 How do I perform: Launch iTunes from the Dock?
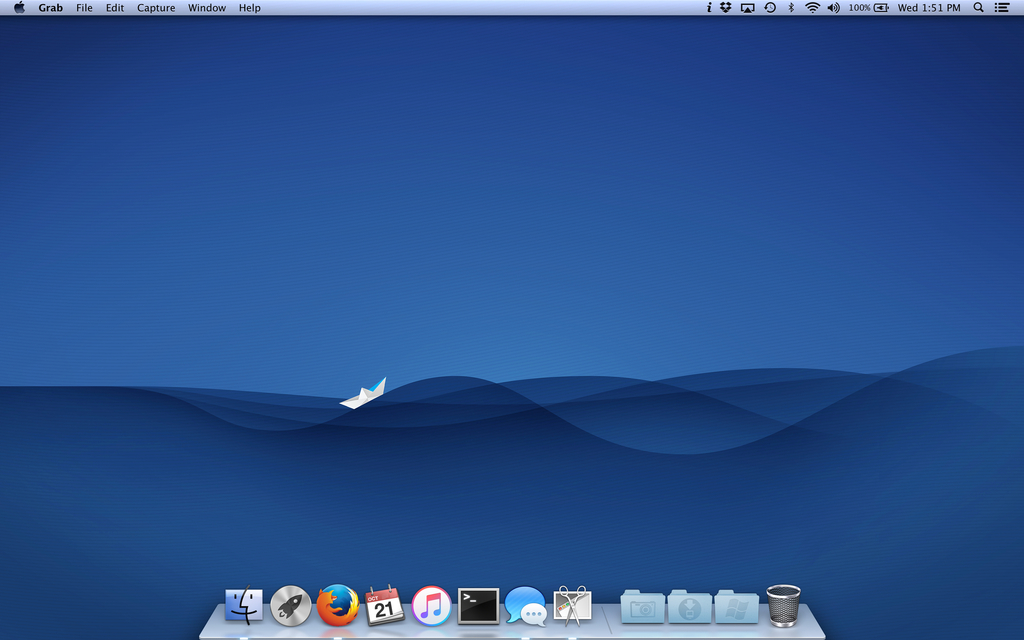coord(431,605)
